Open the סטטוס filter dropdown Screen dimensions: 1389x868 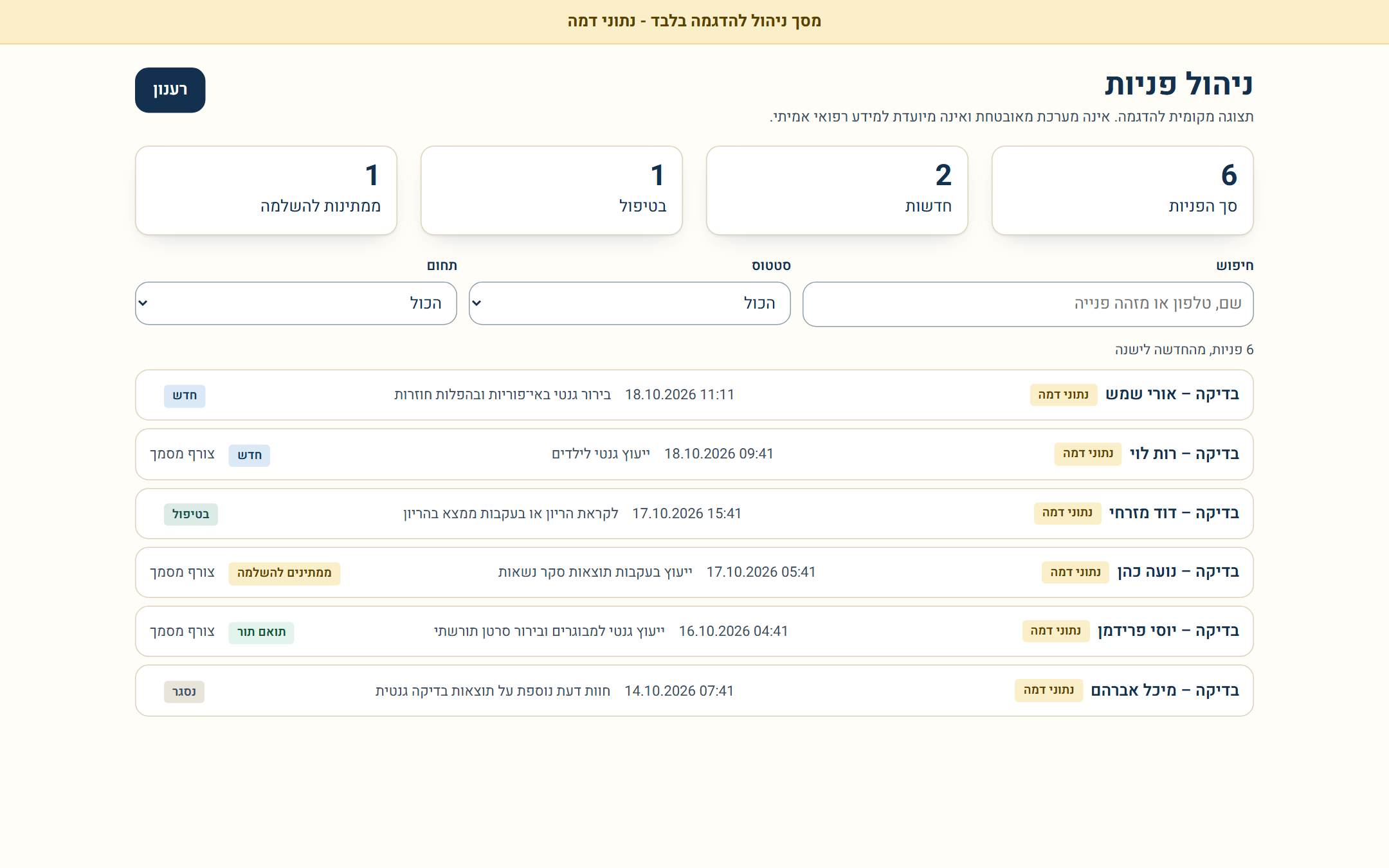630,303
